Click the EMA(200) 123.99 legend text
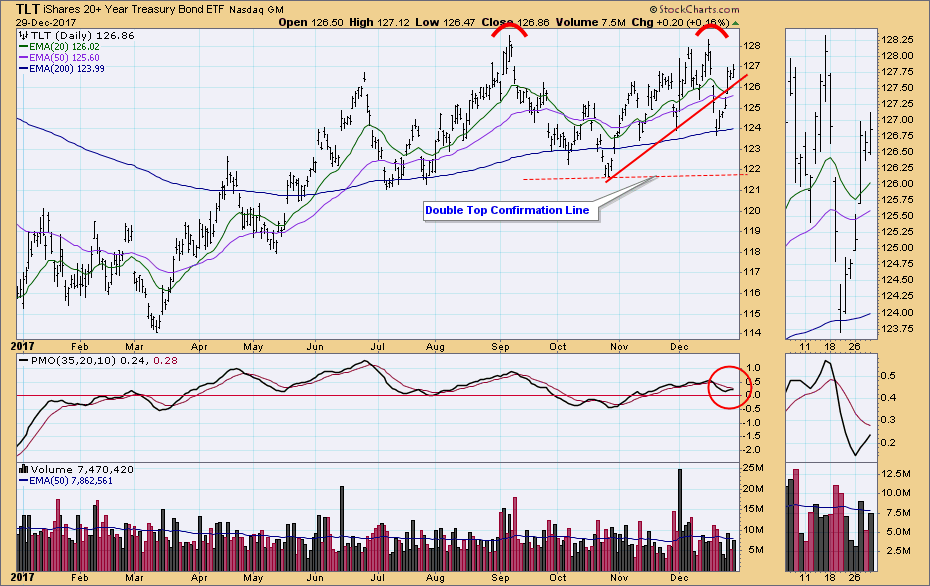Image resolution: width=930 pixels, height=586 pixels. click(67, 69)
